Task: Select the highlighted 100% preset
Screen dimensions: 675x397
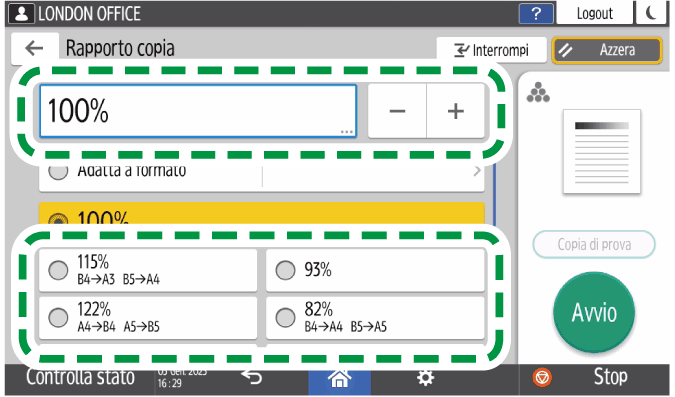Action: pyautogui.click(x=262, y=214)
